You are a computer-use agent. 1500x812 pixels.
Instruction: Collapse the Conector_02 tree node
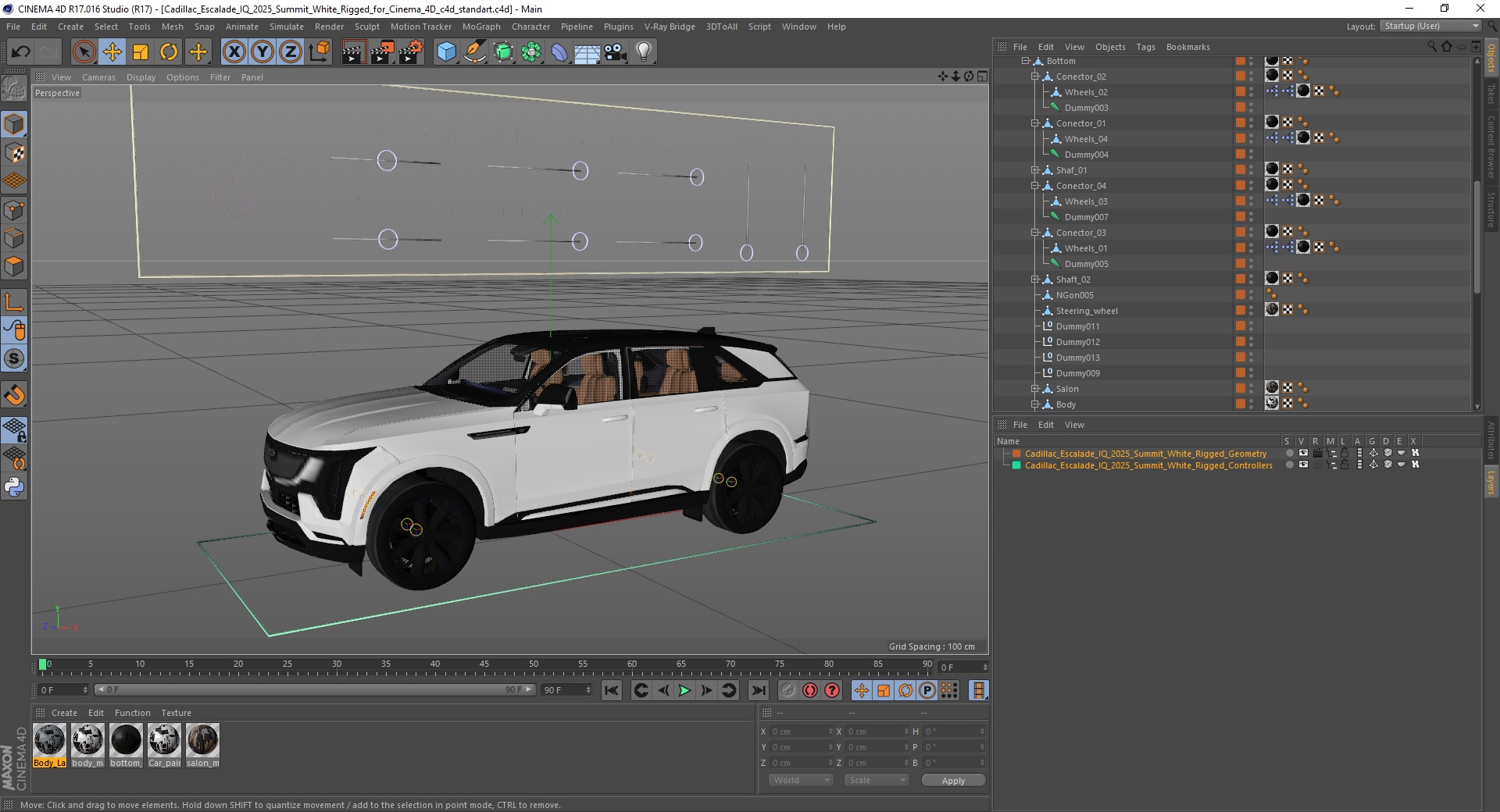click(1034, 77)
